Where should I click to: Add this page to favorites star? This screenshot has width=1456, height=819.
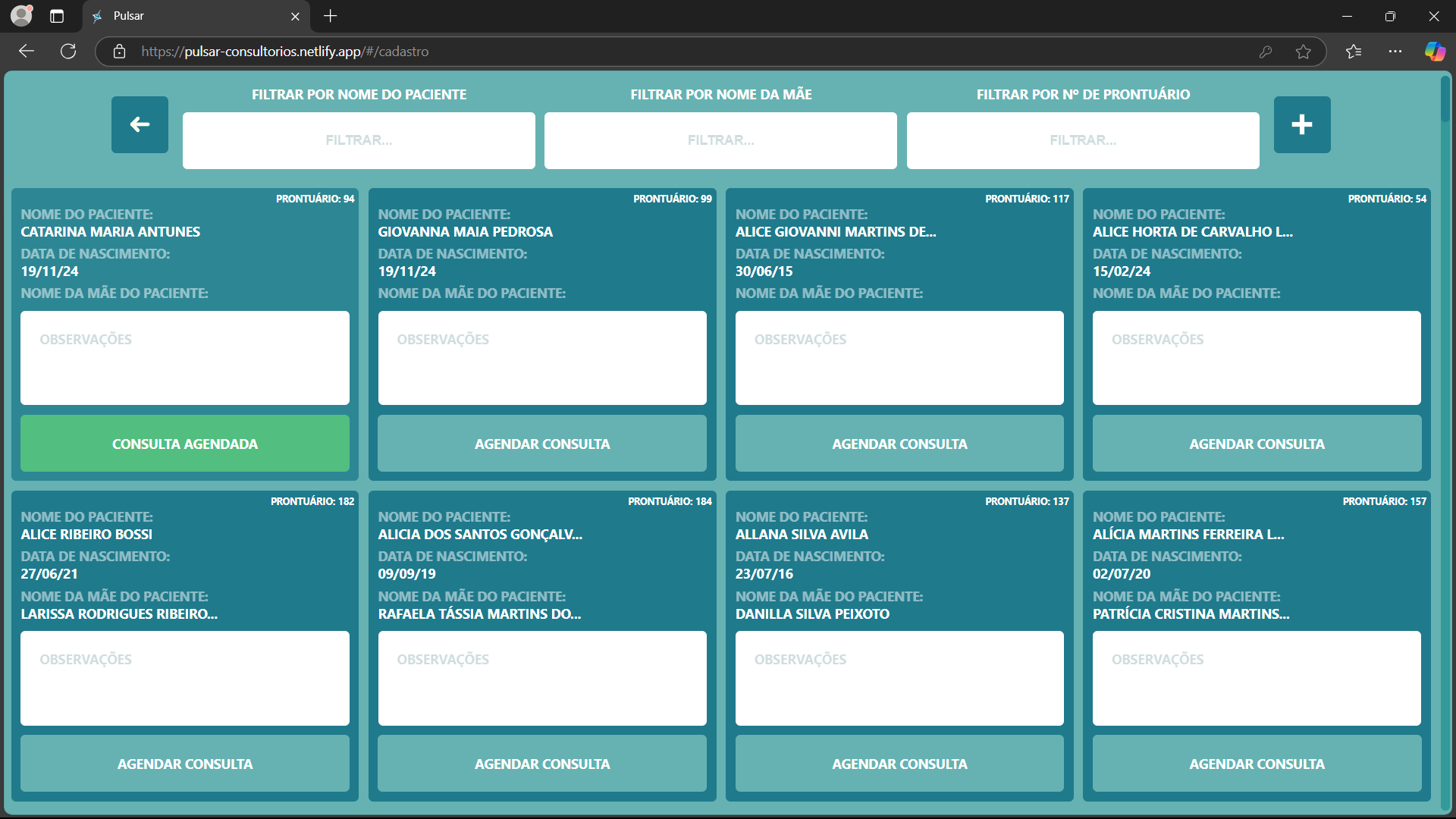1303,51
